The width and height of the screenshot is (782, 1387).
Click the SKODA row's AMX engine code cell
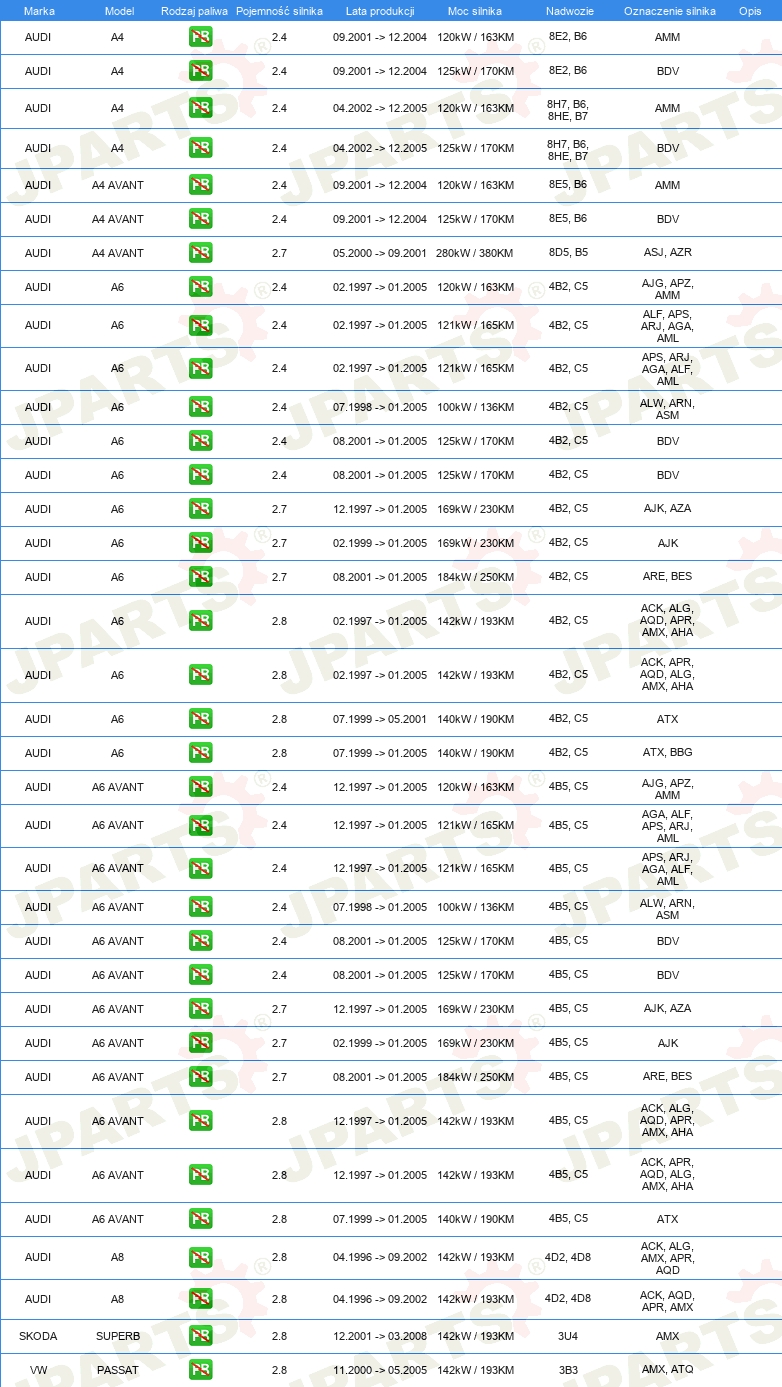point(668,1335)
